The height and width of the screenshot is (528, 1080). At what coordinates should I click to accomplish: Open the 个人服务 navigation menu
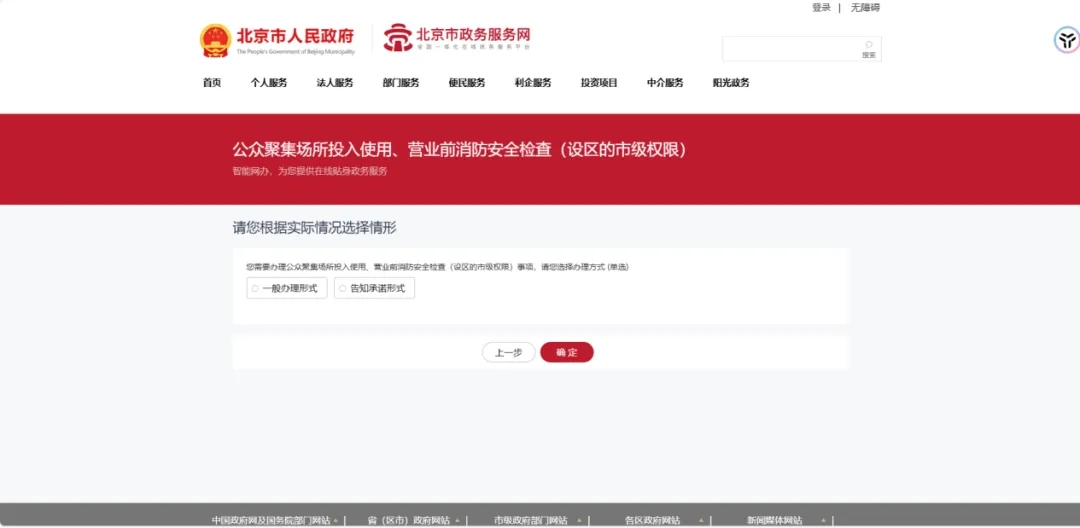coord(269,83)
